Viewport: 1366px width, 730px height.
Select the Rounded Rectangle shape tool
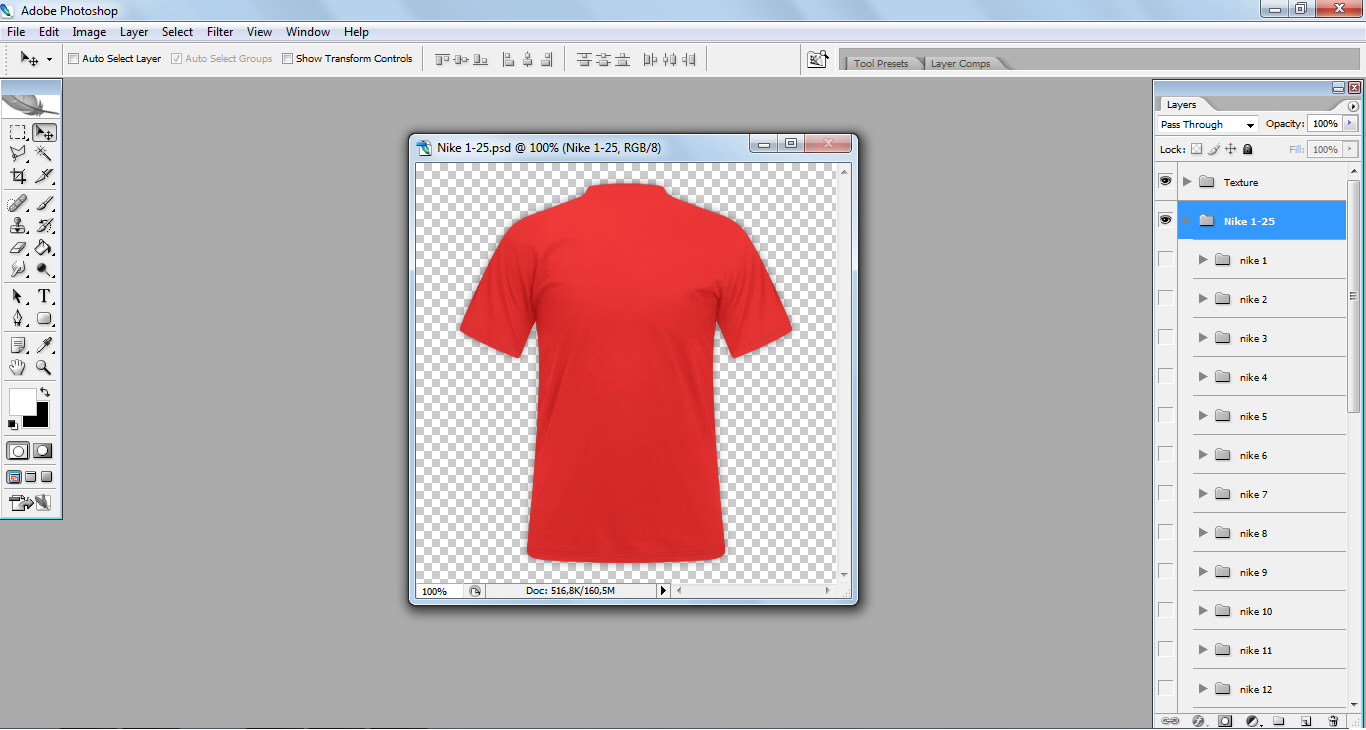[x=44, y=318]
